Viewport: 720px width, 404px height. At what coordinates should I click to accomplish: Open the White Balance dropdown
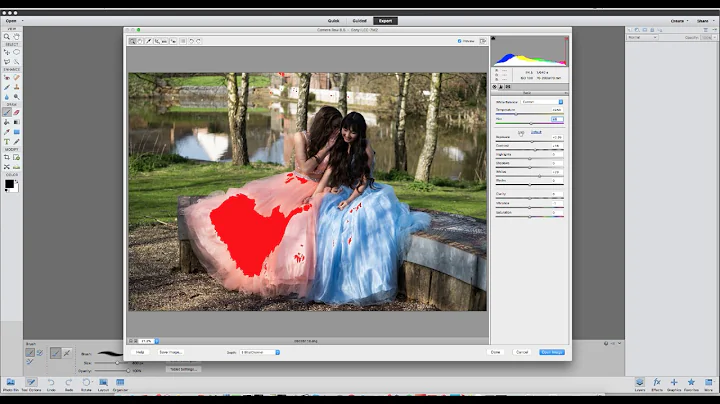[542, 102]
